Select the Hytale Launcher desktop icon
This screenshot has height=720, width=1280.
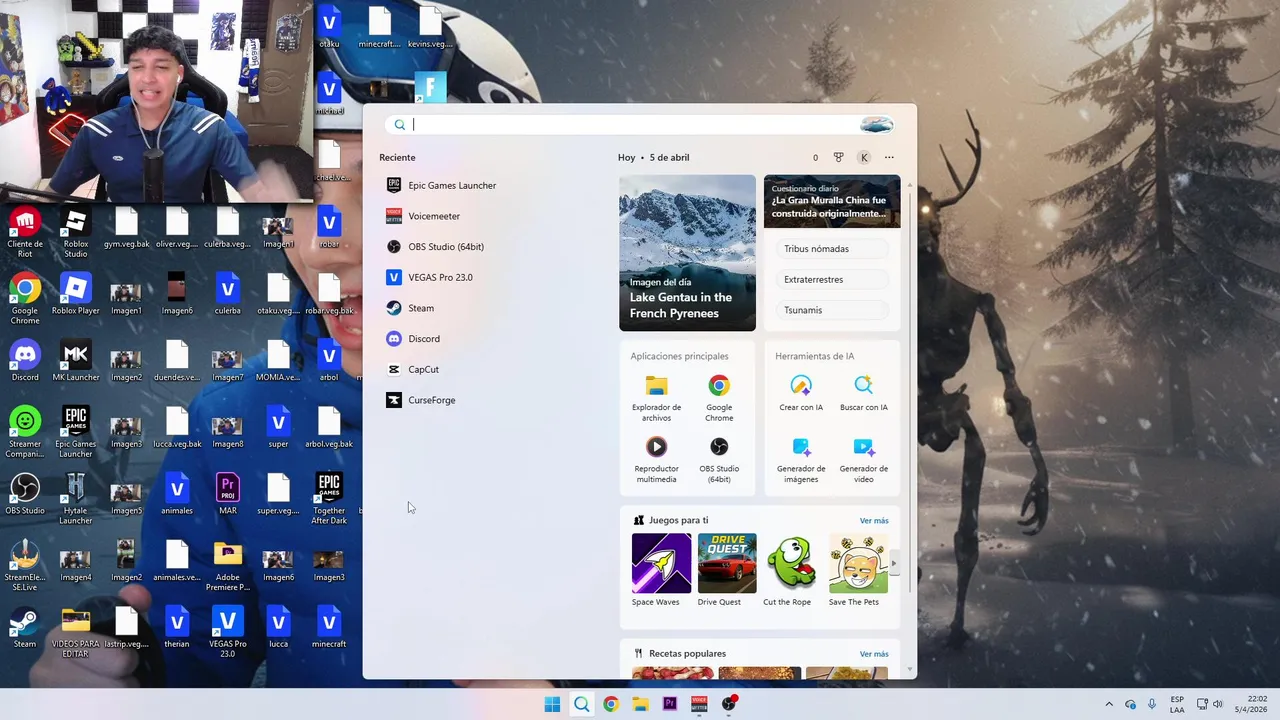pos(76,499)
